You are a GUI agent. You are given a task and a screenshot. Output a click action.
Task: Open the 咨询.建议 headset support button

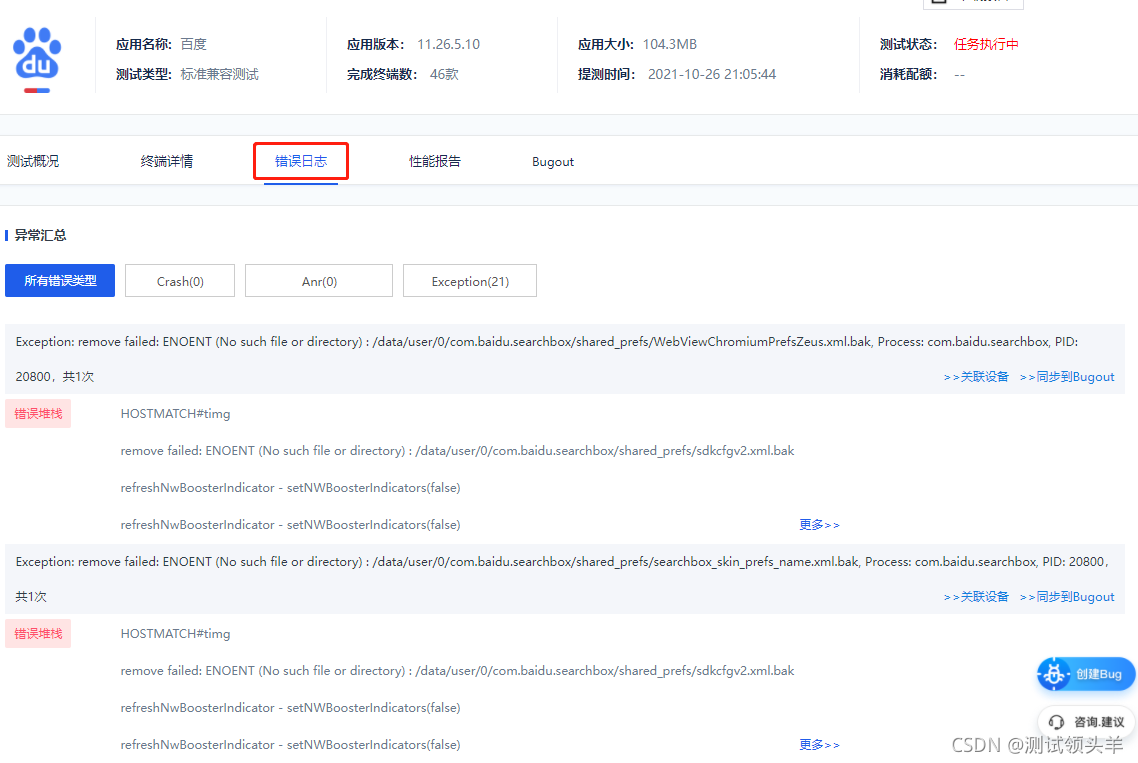[1086, 722]
